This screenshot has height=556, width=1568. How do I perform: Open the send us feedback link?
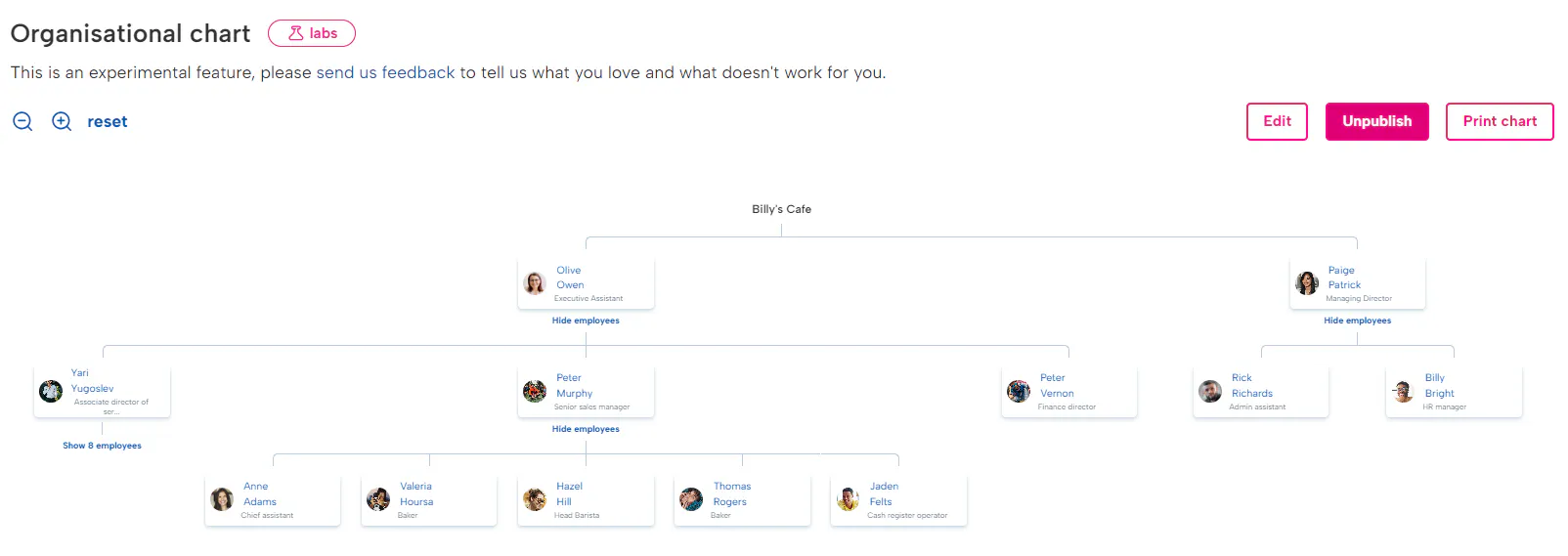click(x=385, y=72)
